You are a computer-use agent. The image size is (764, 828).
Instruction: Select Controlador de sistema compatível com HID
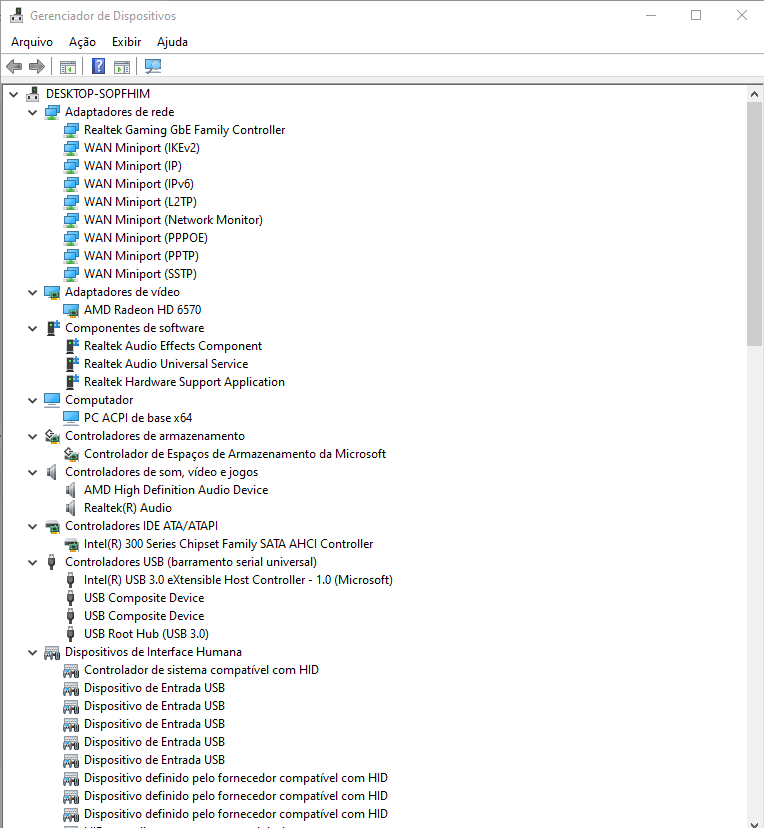click(x=201, y=670)
